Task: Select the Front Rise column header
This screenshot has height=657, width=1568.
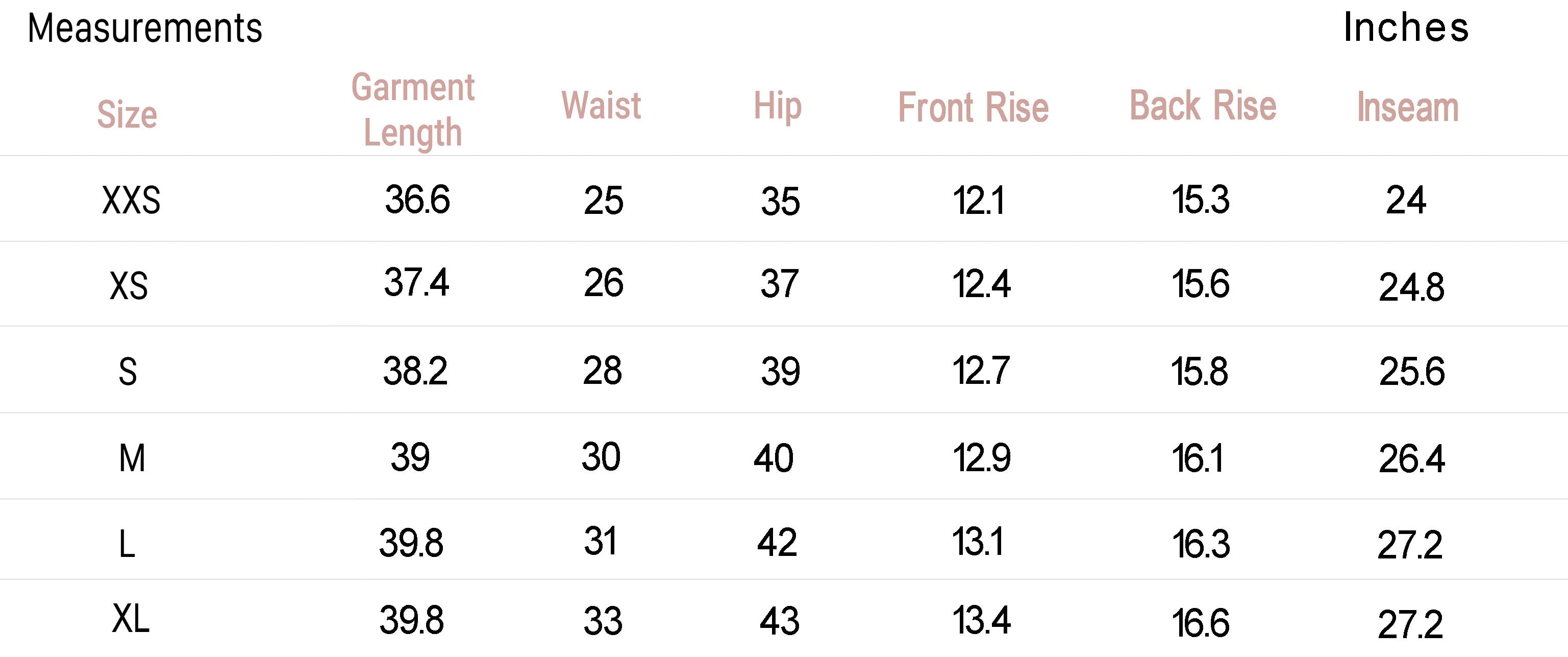Action: [x=974, y=108]
